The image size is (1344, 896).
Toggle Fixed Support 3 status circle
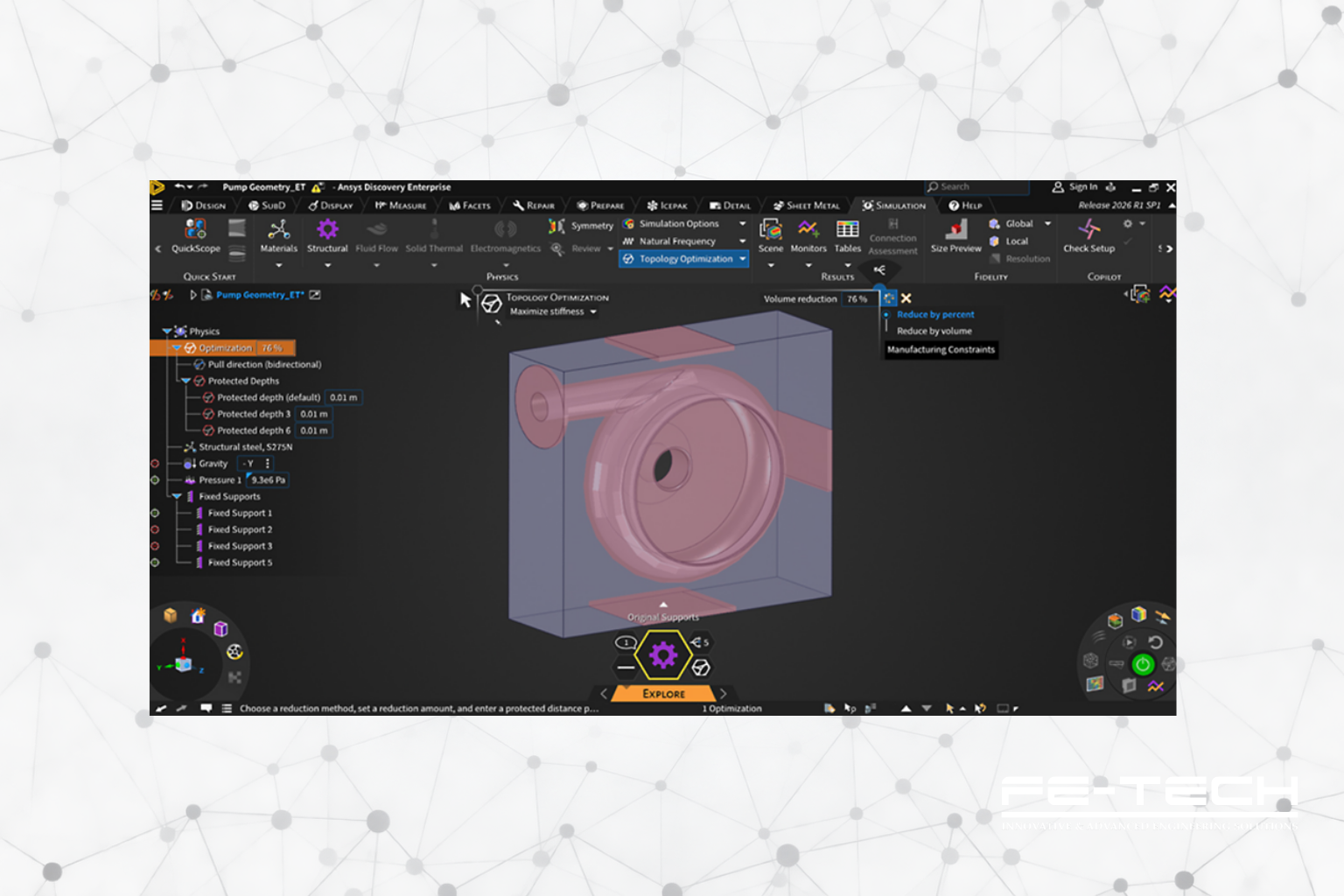coord(155,546)
